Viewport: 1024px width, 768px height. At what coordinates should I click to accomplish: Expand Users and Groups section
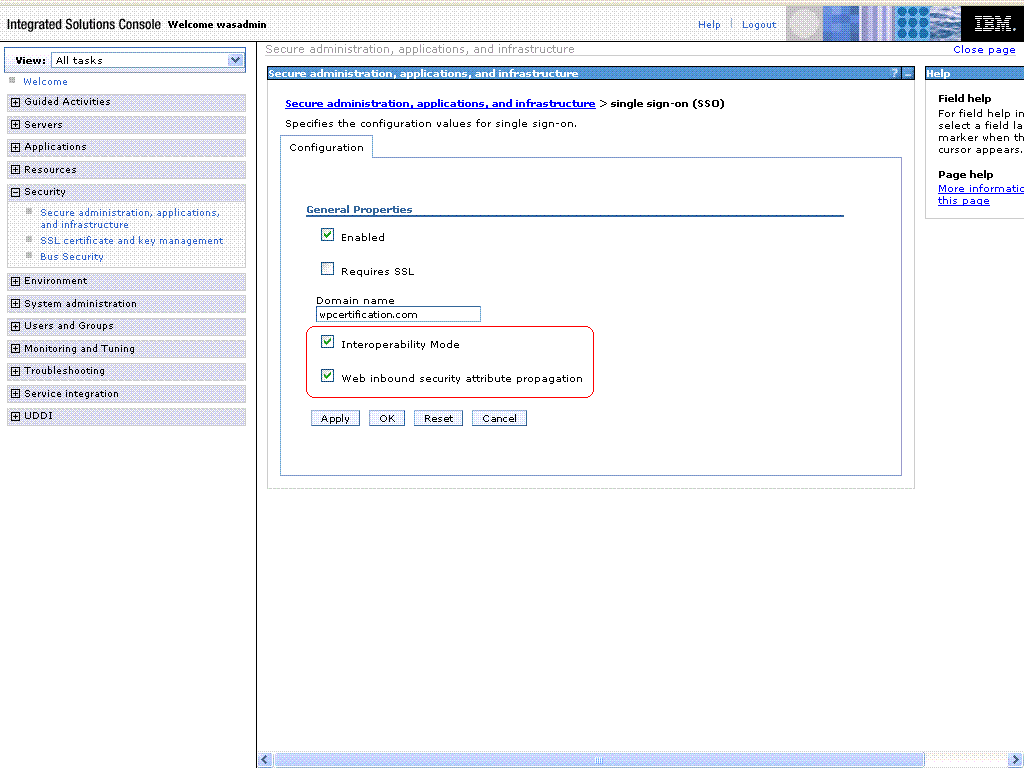(16, 326)
